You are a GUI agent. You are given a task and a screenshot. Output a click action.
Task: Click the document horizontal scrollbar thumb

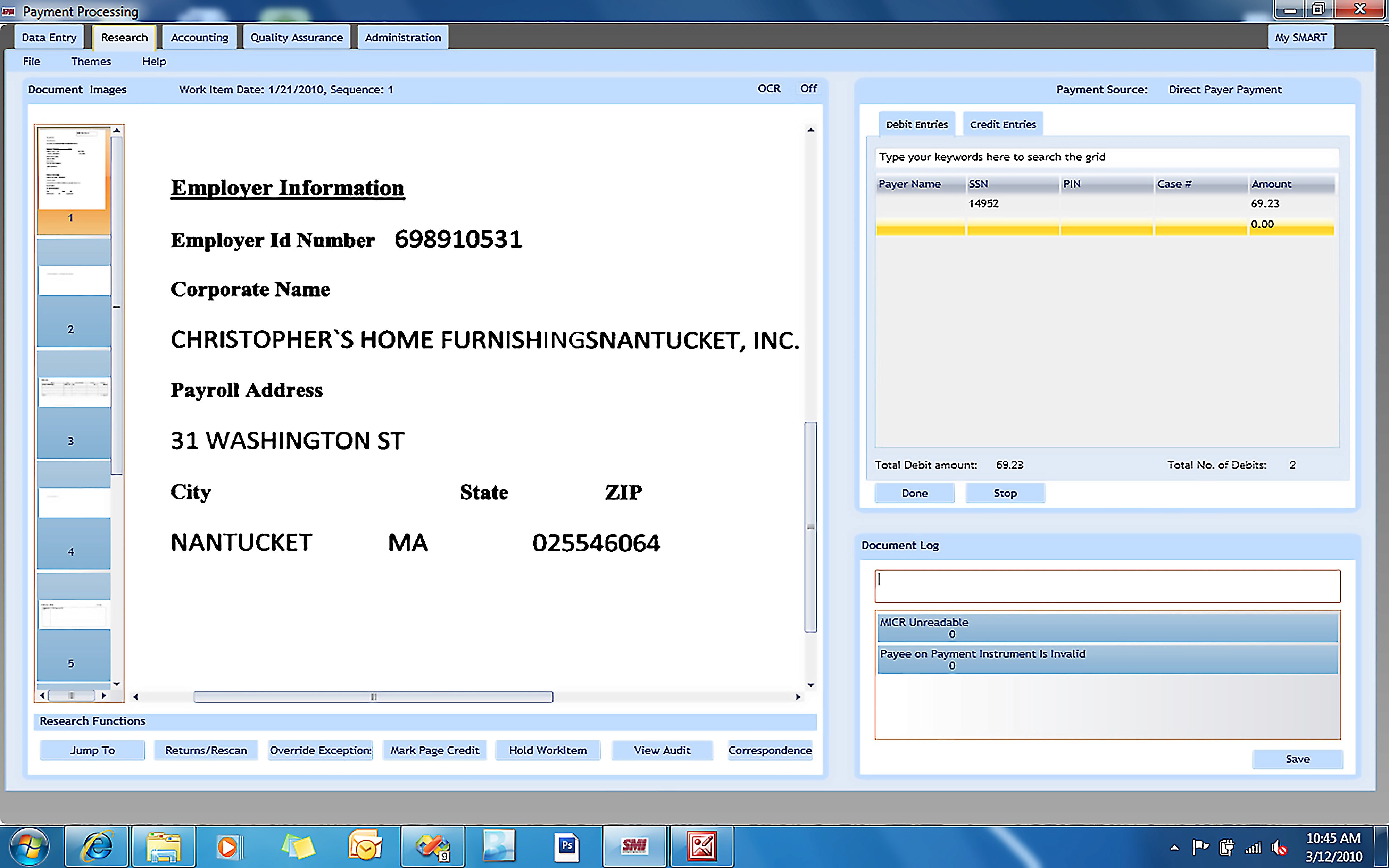point(373,697)
